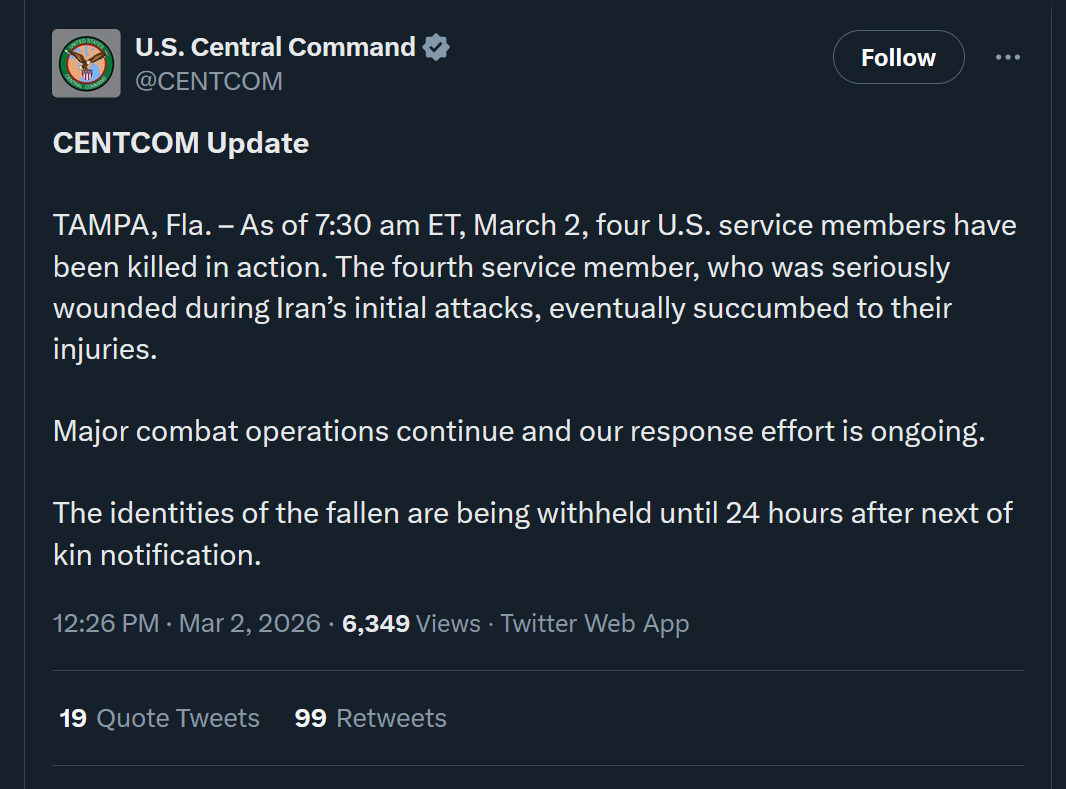Open the U.S. Central Command display name
This screenshot has height=789, width=1066.
(x=275, y=47)
